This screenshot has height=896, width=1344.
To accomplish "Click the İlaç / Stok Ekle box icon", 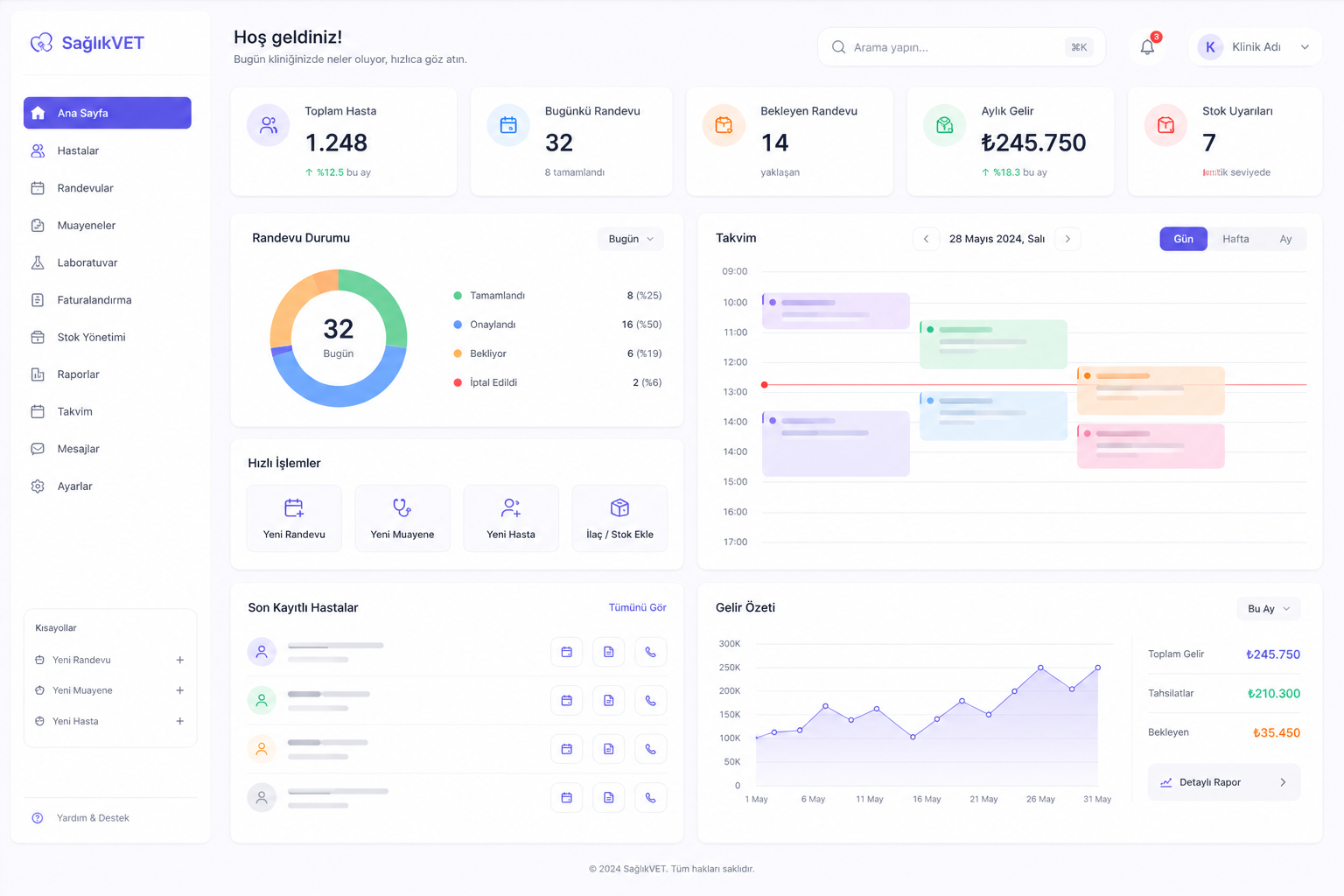I will (x=619, y=507).
